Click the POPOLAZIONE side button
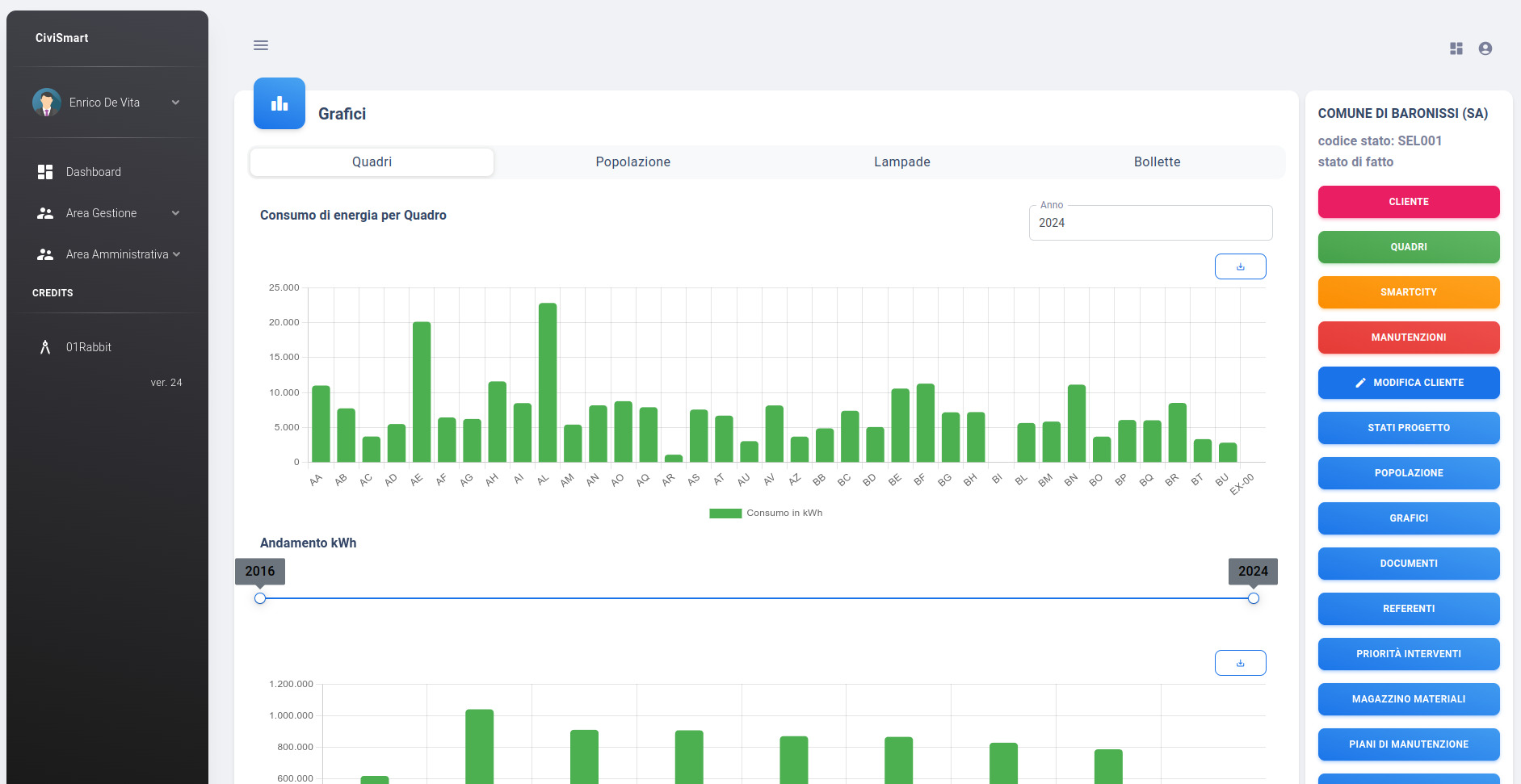The image size is (1521, 784). pos(1409,473)
